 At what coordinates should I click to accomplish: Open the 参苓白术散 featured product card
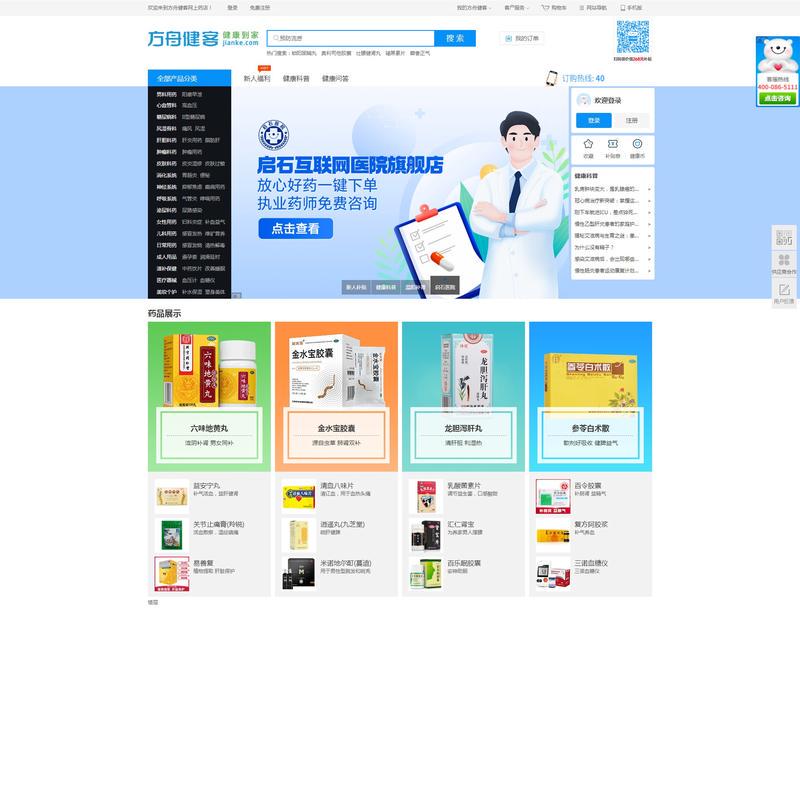590,396
